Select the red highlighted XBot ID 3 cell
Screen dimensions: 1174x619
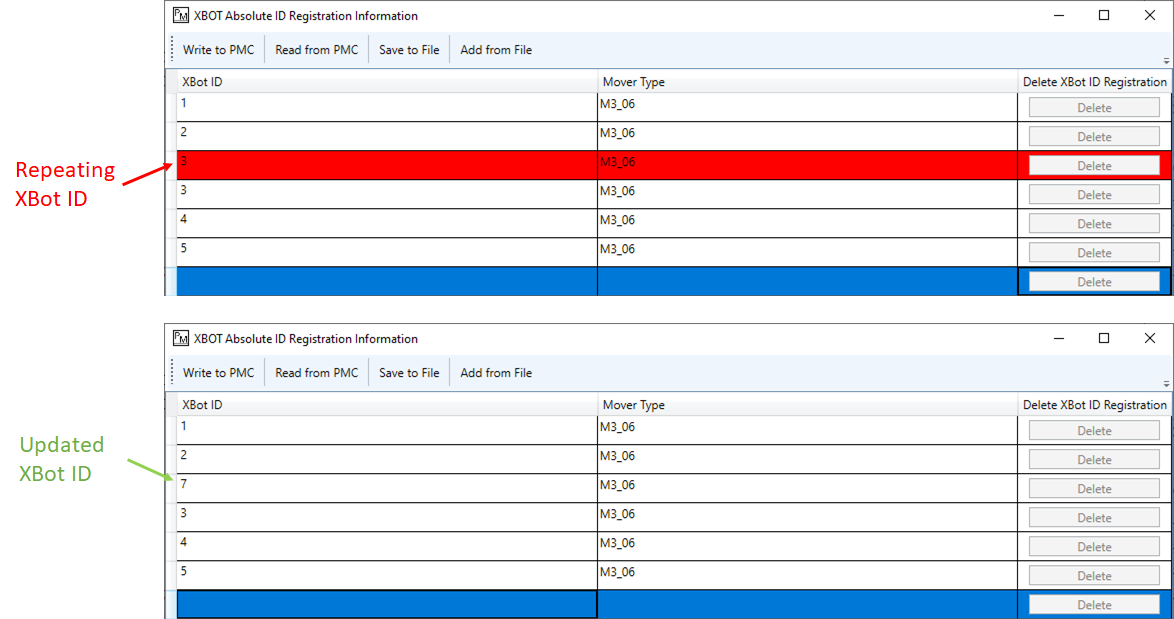386,165
